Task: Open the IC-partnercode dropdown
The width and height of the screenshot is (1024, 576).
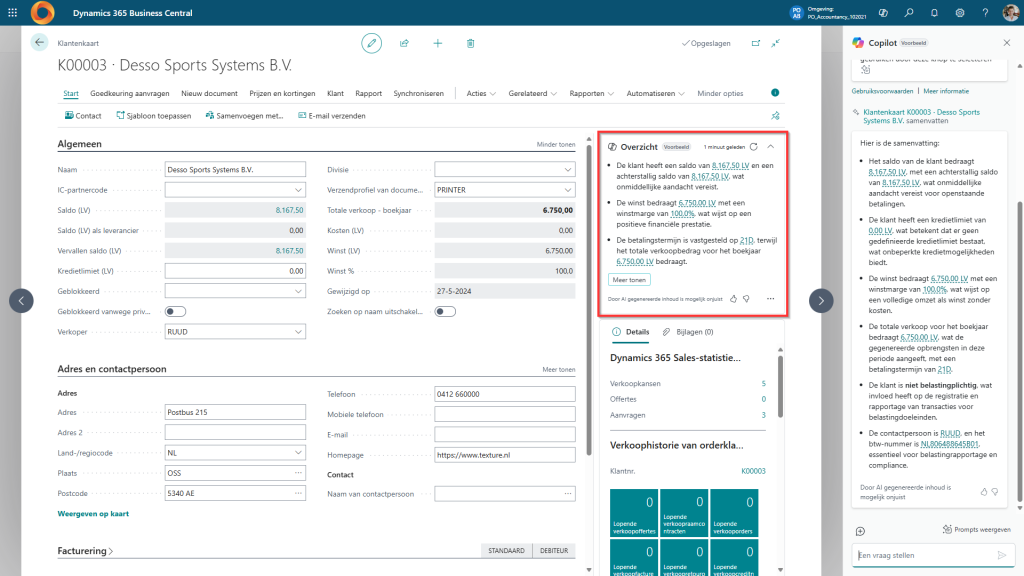Action: [x=298, y=190]
